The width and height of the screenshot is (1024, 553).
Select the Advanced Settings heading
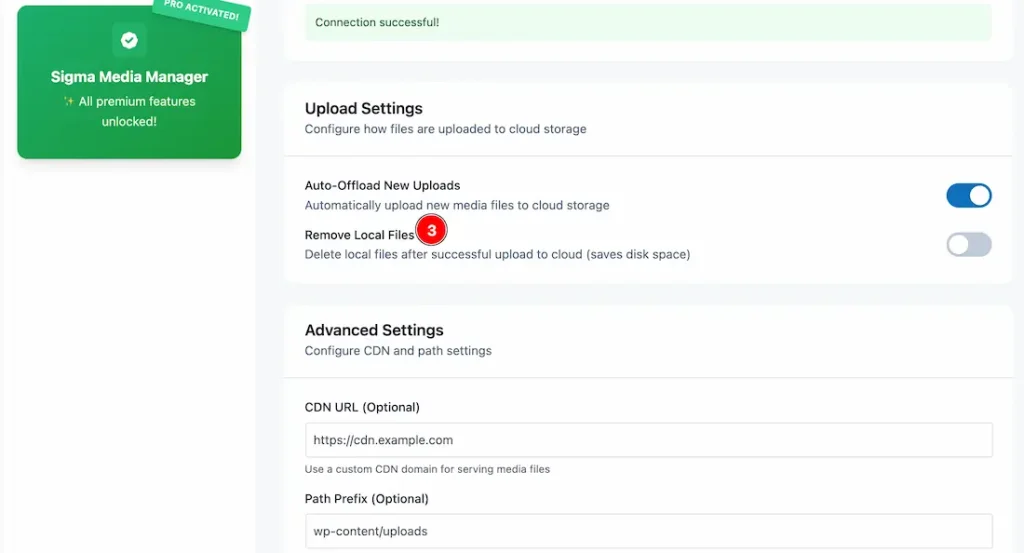point(374,330)
